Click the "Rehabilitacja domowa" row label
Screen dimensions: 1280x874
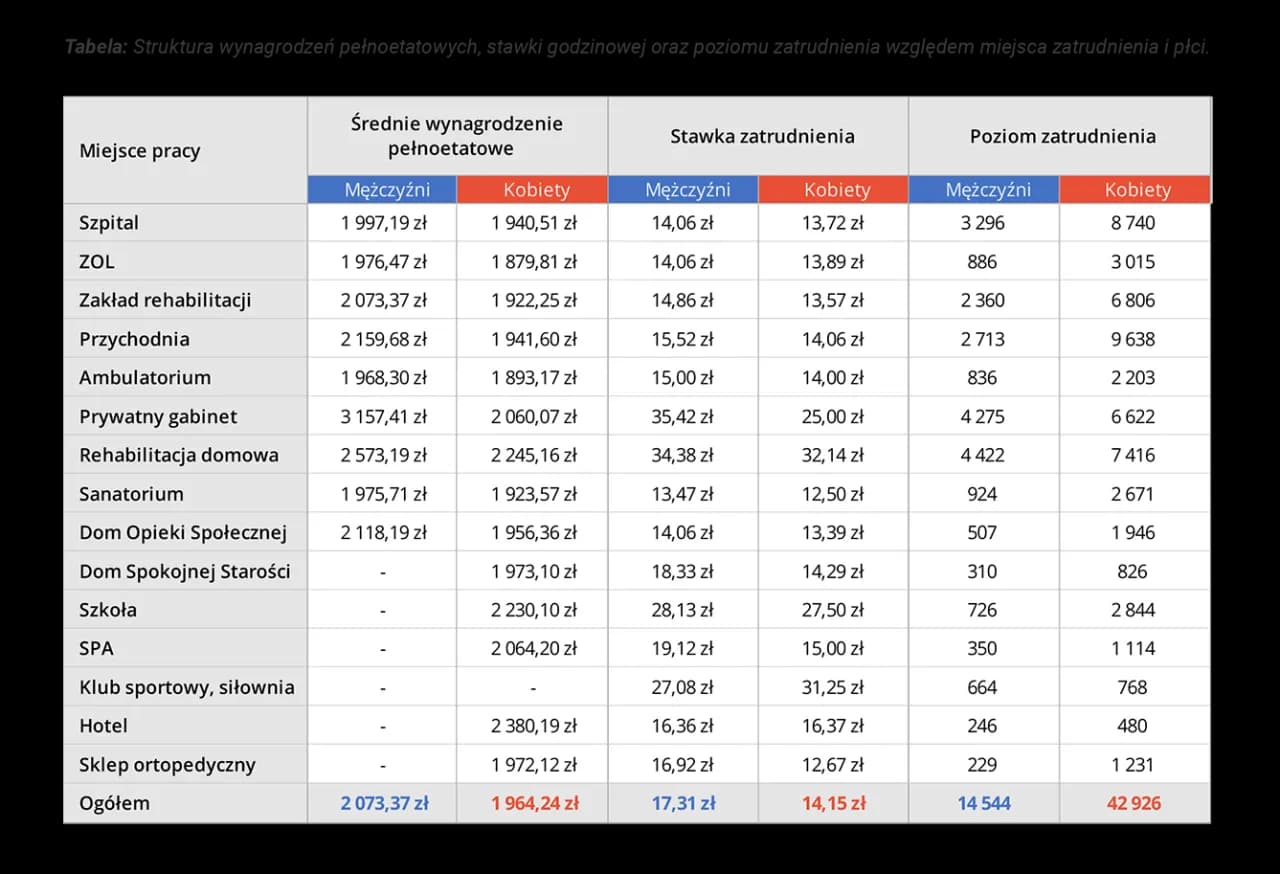(179, 455)
